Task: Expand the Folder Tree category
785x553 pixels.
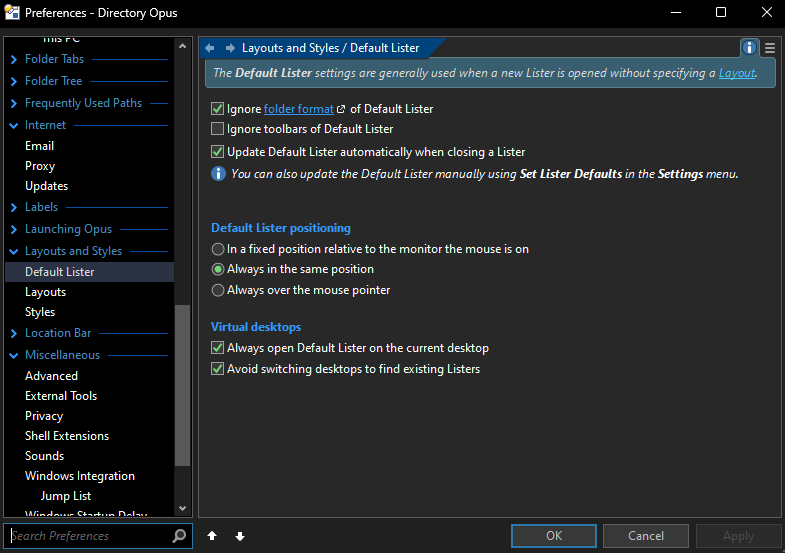Action: click(x=14, y=81)
